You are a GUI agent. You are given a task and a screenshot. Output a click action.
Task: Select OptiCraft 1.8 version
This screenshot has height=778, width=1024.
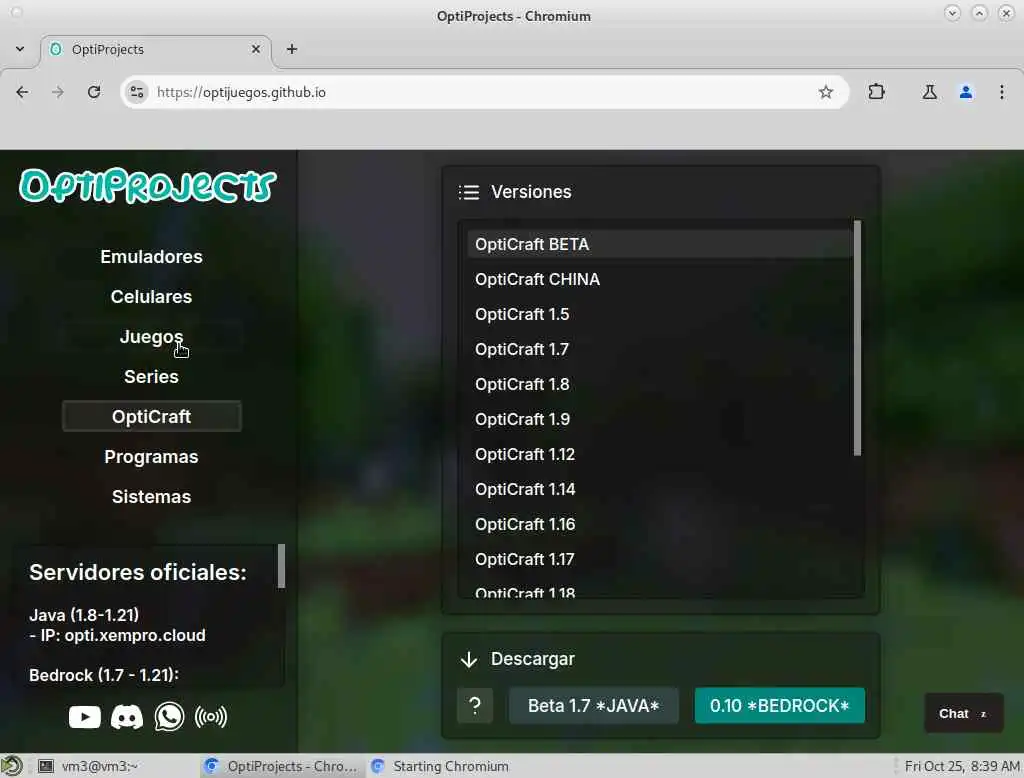[660, 384]
